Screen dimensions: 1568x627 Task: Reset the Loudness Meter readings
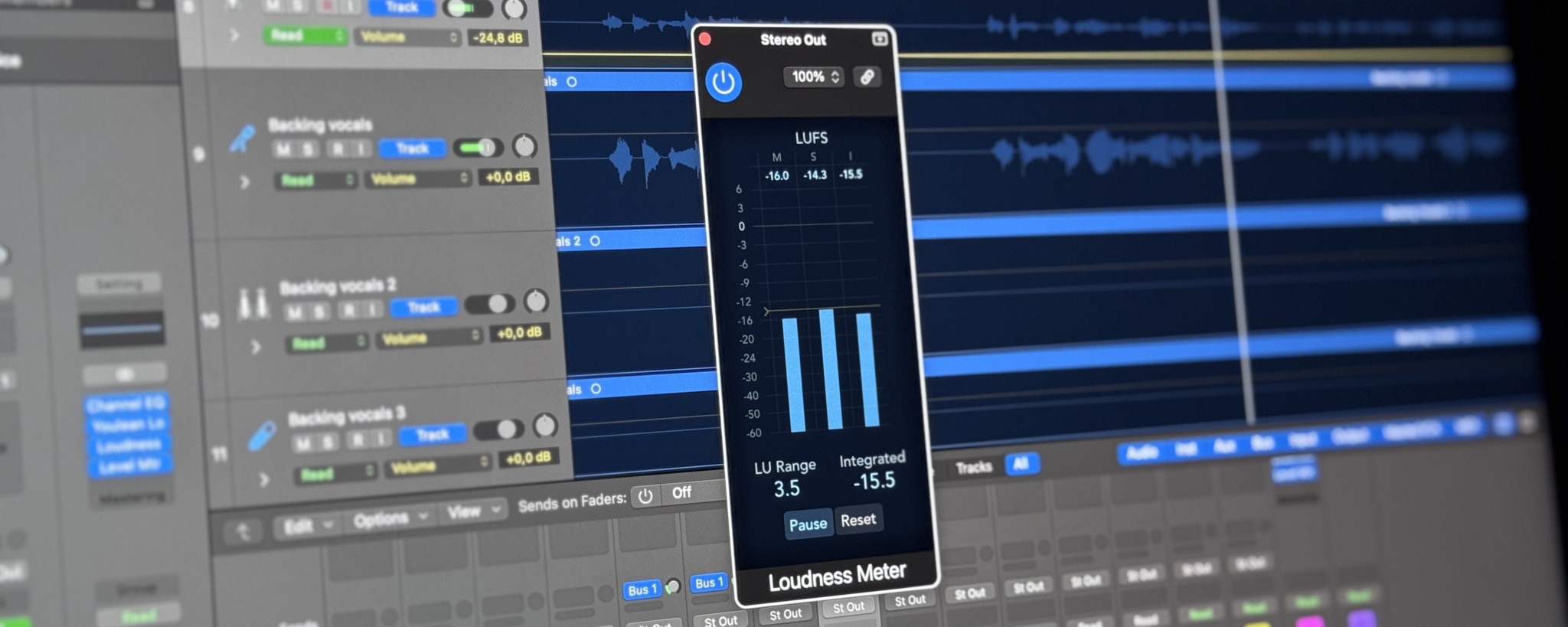[857, 521]
